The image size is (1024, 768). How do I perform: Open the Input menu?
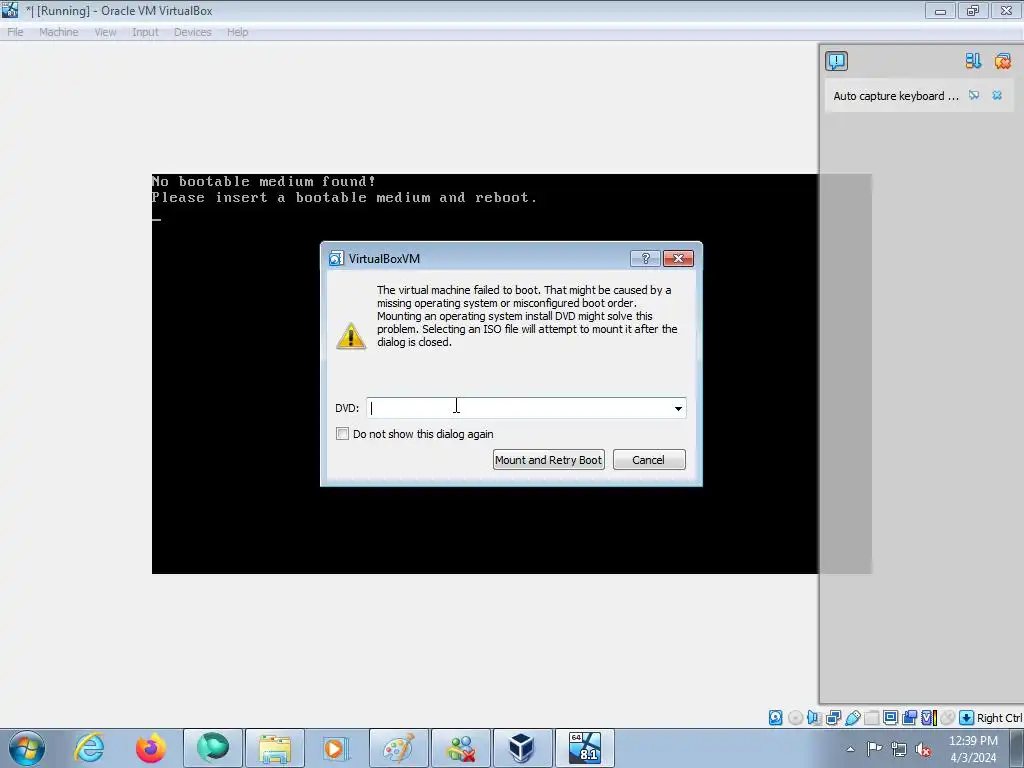(x=145, y=32)
